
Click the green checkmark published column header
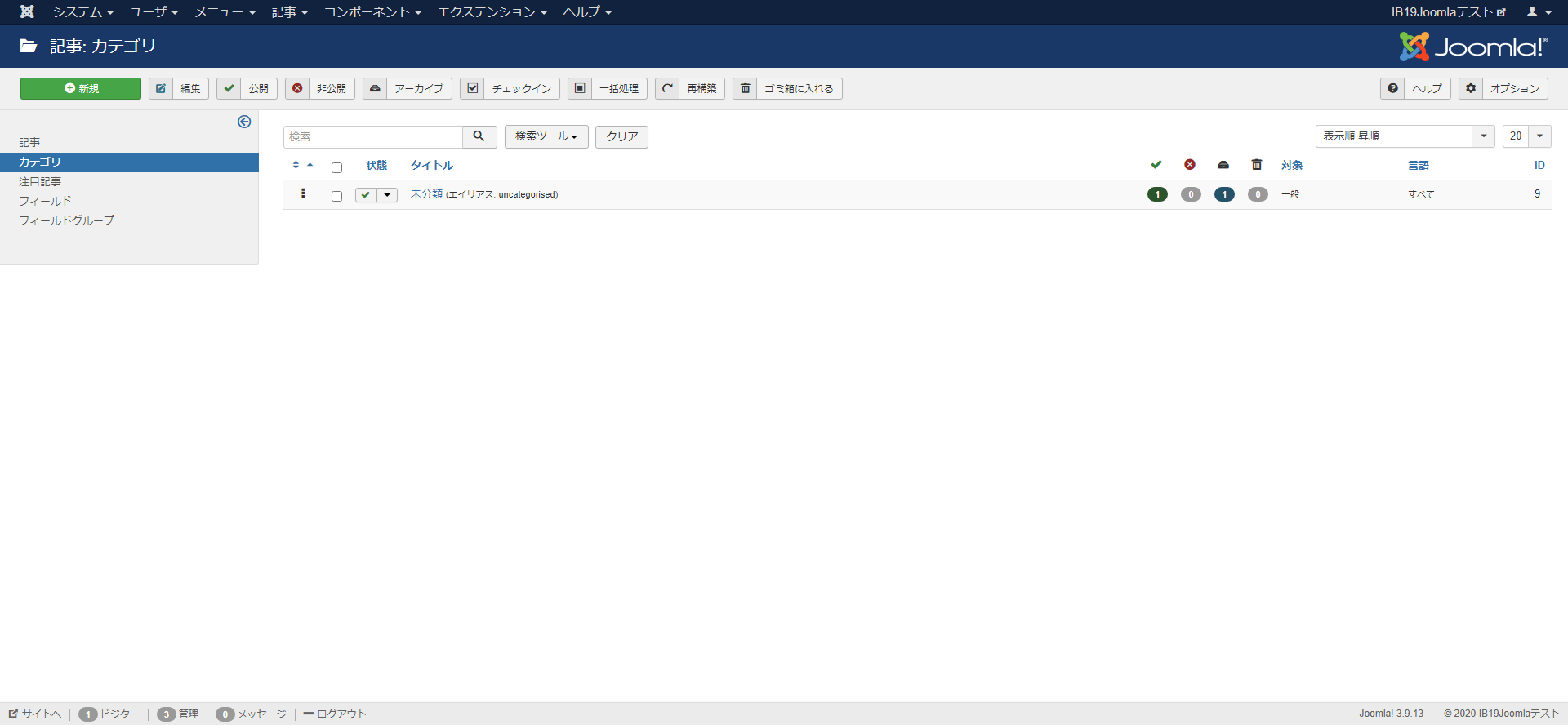[1156, 165]
